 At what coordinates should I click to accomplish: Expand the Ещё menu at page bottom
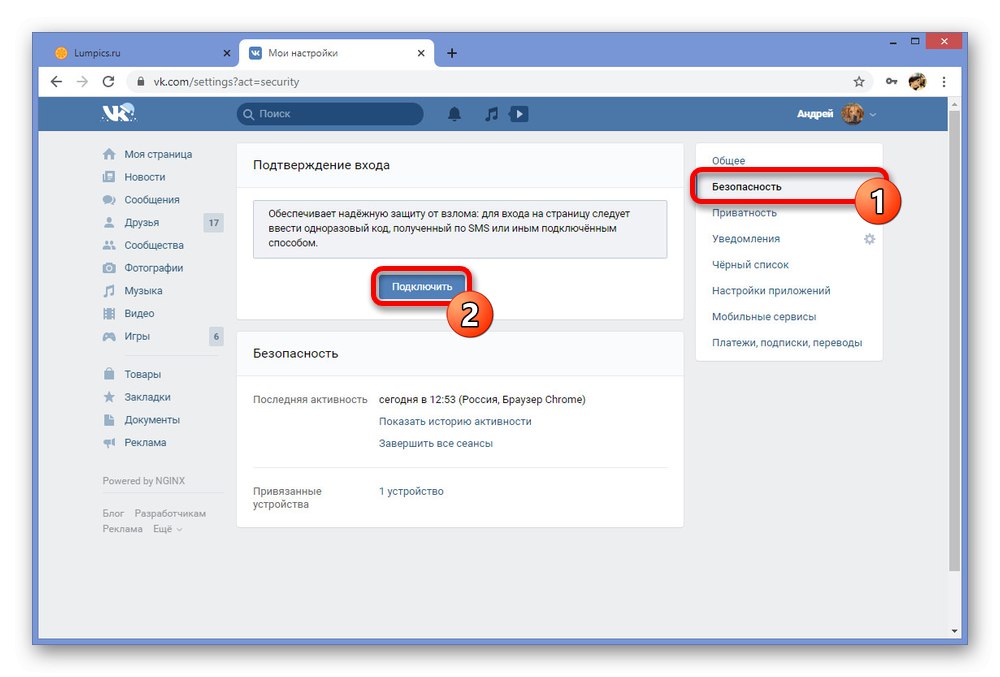coord(162,529)
